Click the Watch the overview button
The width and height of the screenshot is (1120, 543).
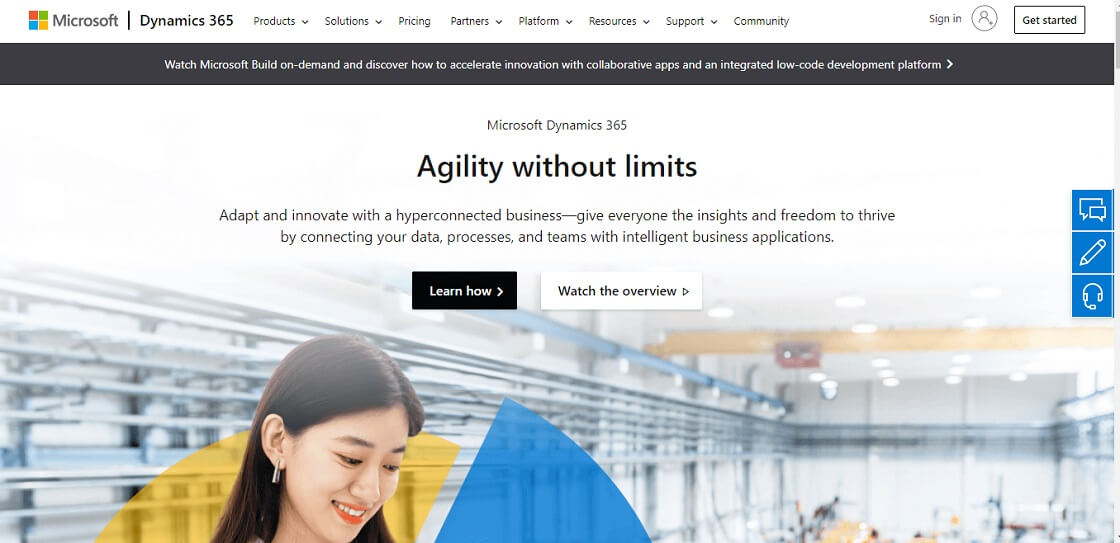pyautogui.click(x=621, y=291)
